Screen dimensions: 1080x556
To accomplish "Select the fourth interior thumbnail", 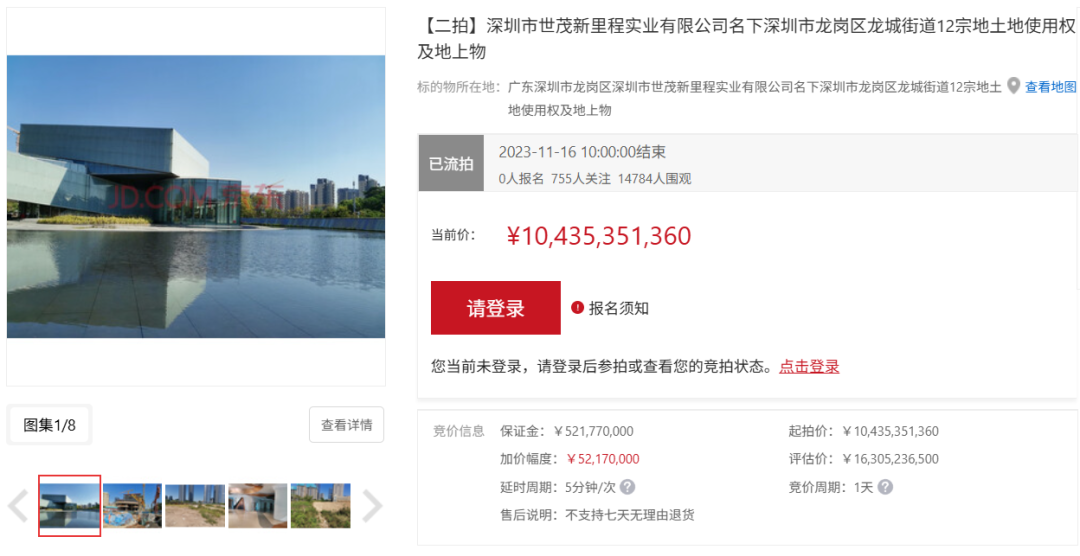I will [258, 506].
